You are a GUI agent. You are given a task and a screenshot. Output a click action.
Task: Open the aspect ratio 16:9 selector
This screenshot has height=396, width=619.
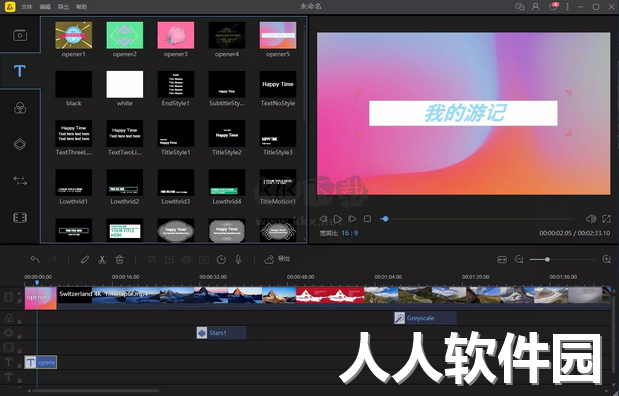[x=350, y=233]
